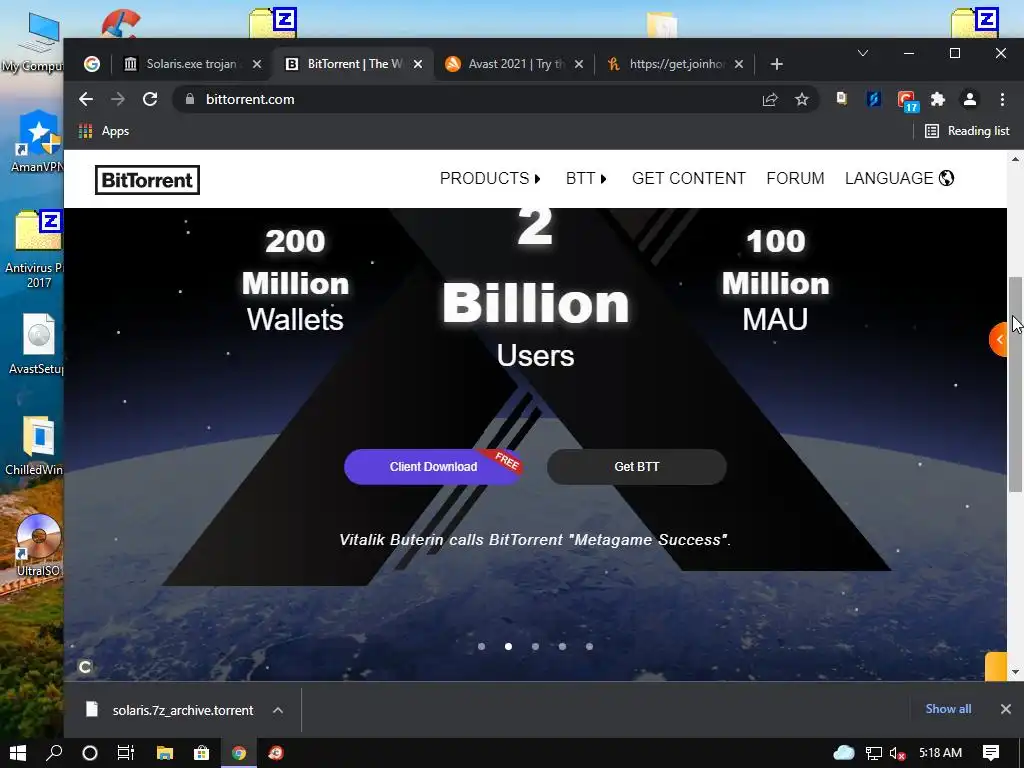
Task: Click the taskbar clock 5:18 AM
Action: 940,753
